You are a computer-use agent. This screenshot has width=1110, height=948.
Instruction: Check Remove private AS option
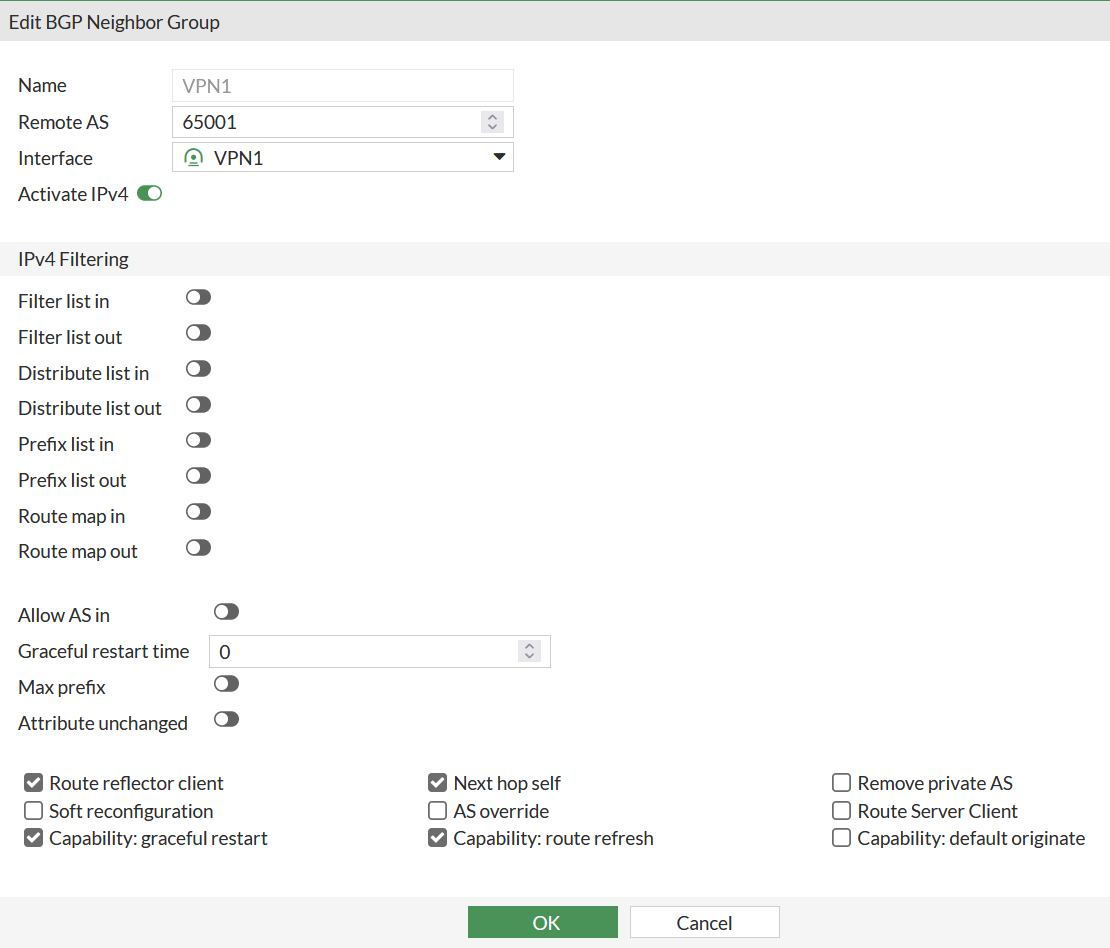pyautogui.click(x=842, y=783)
